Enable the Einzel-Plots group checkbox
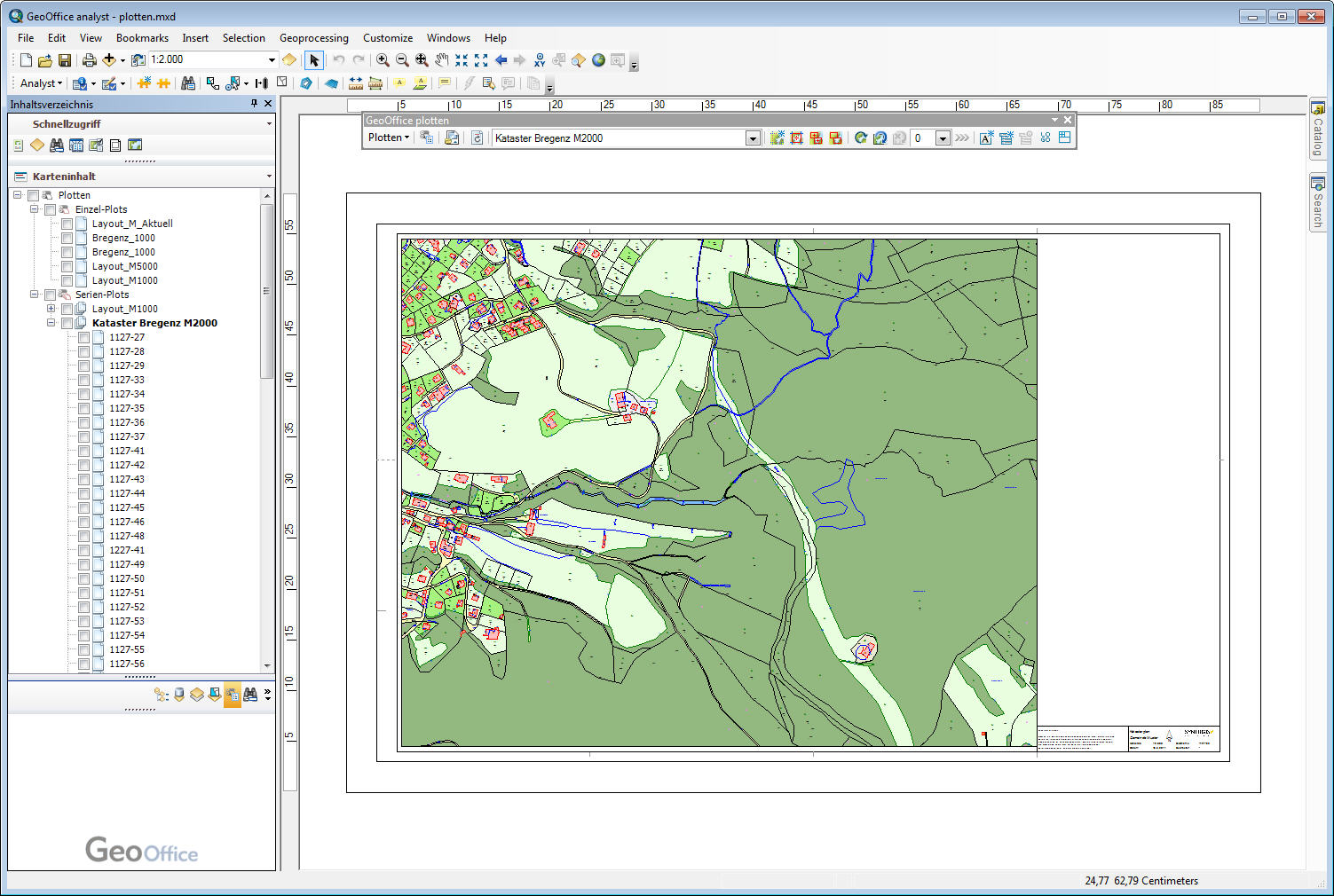Image resolution: width=1334 pixels, height=896 pixels. [50, 209]
